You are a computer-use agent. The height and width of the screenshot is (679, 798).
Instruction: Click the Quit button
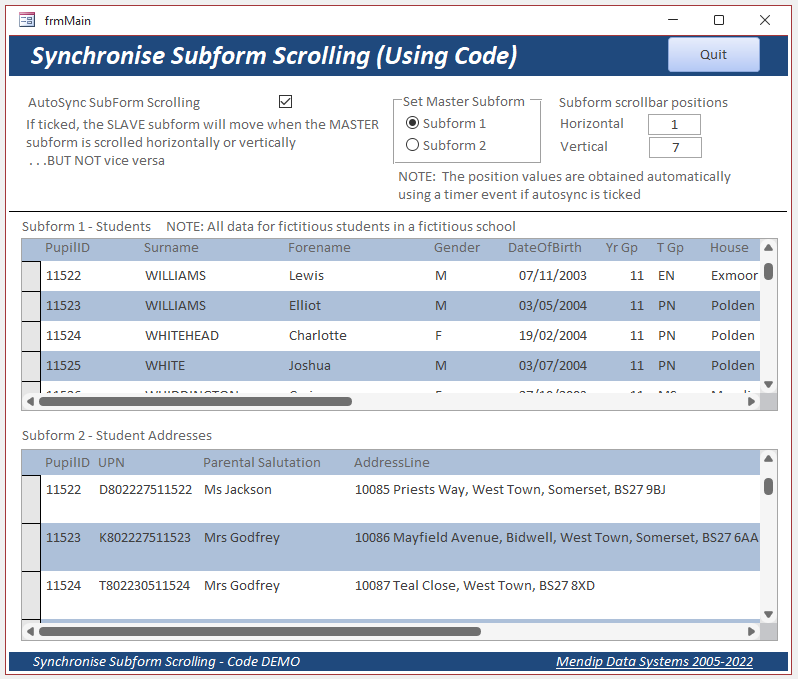tap(714, 54)
